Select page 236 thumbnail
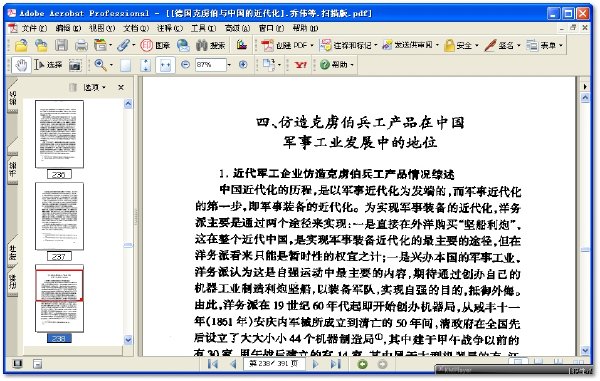Image resolution: width=600 pixels, height=381 pixels. point(59,134)
